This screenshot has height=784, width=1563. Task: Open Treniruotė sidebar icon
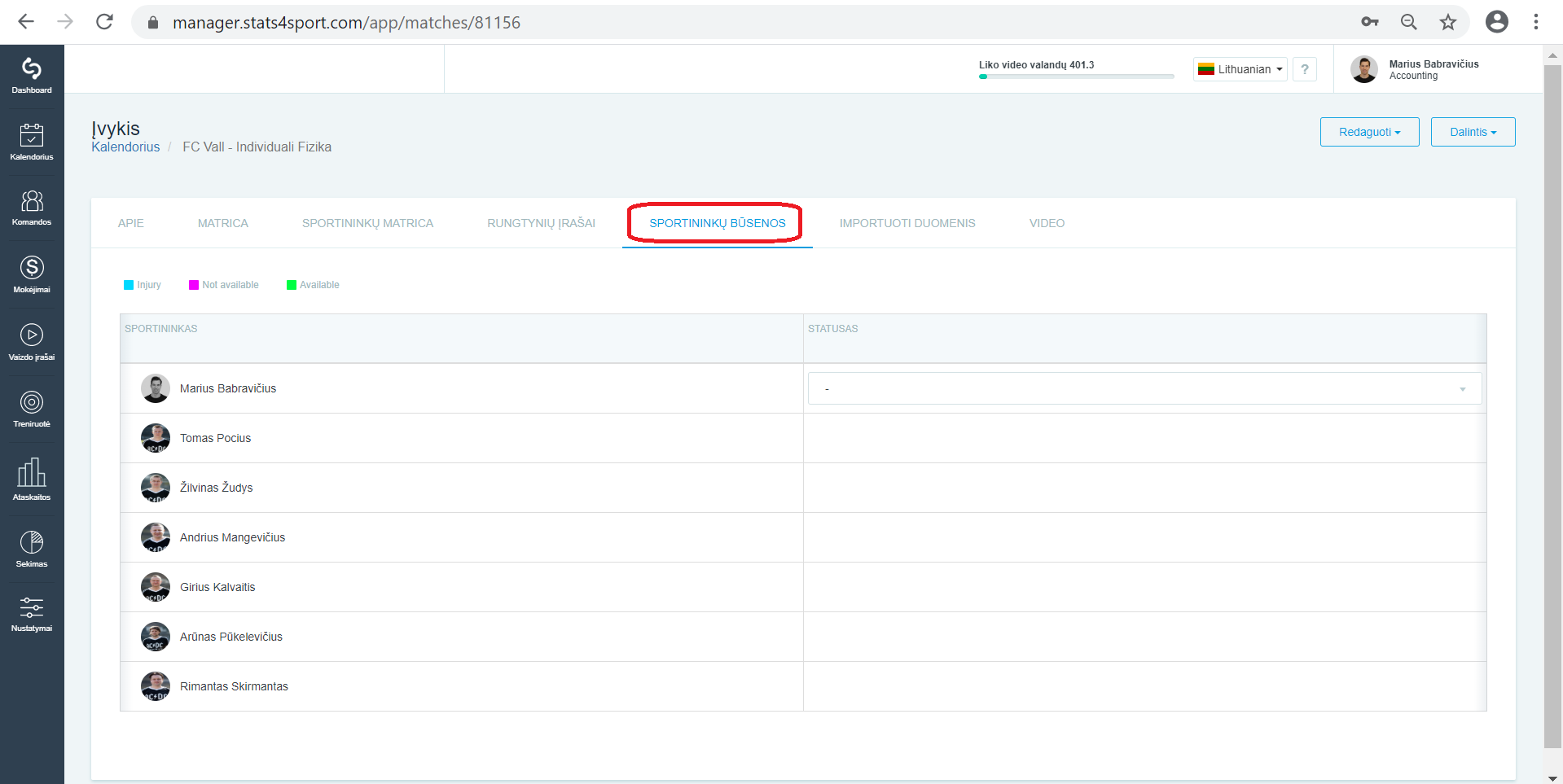tap(32, 409)
